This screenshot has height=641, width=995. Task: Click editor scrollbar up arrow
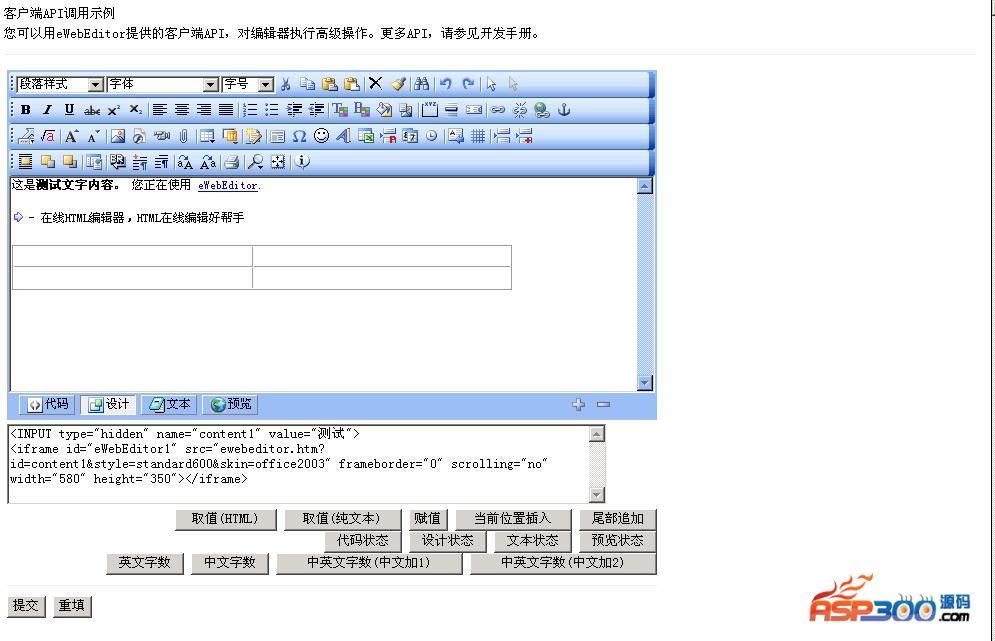[x=645, y=186]
